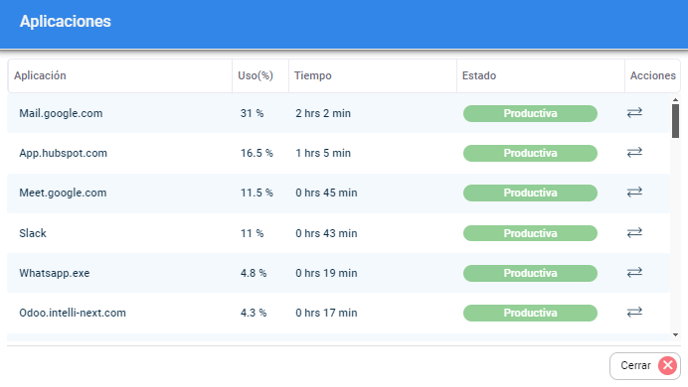Viewport: 688px width, 387px height.
Task: Click the scrollbar's up arrow
Action: pyautogui.click(x=675, y=100)
